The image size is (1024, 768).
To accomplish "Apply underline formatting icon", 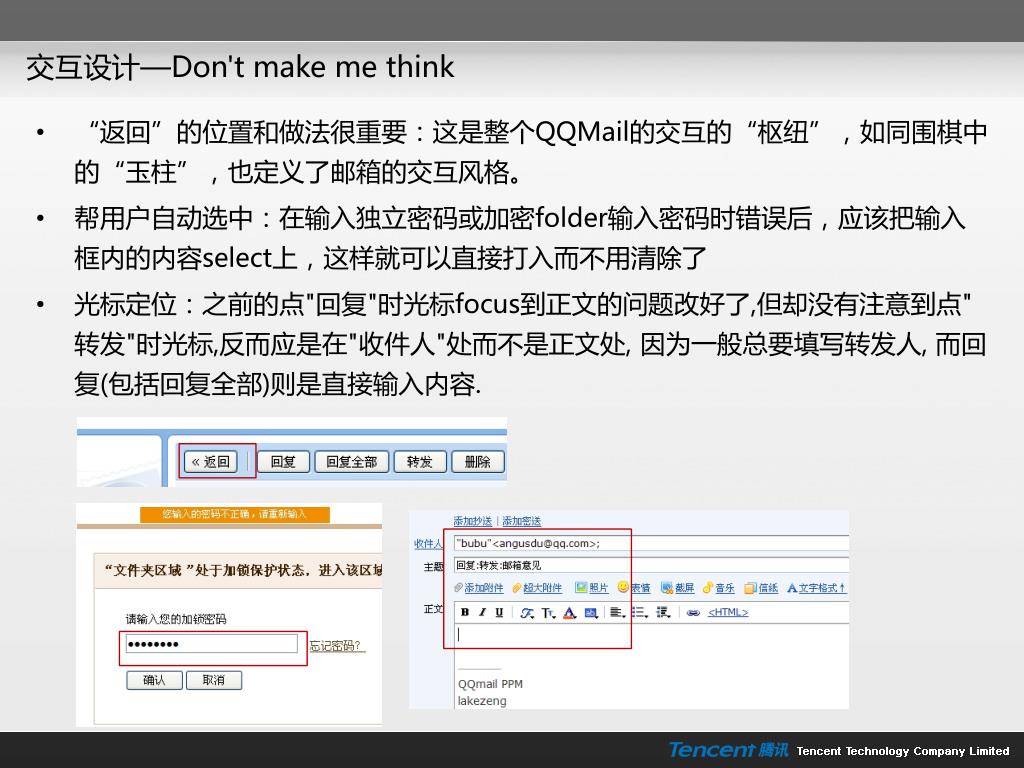I will pos(499,613).
